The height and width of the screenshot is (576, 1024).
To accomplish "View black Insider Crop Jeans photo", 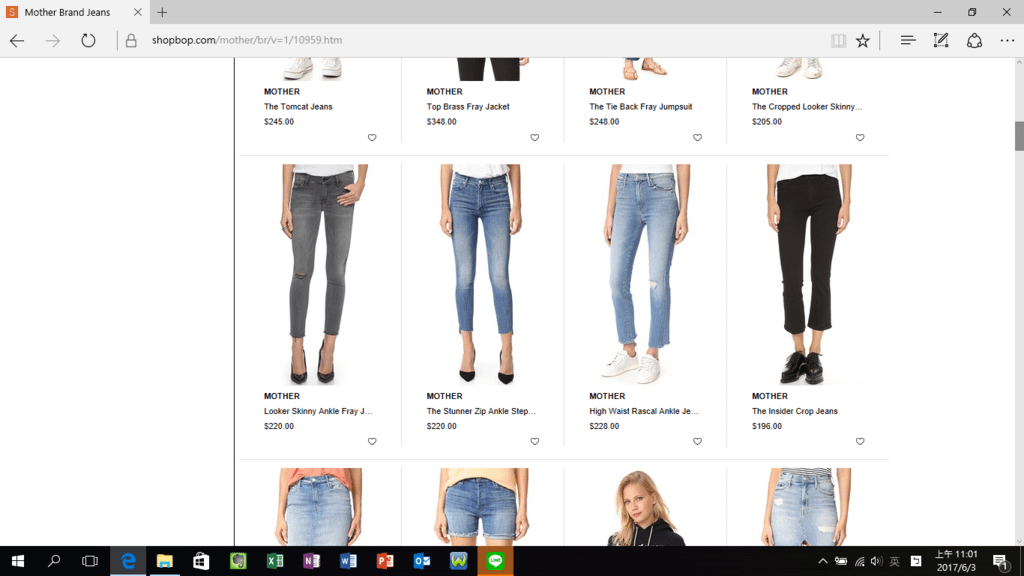I will 808,274.
